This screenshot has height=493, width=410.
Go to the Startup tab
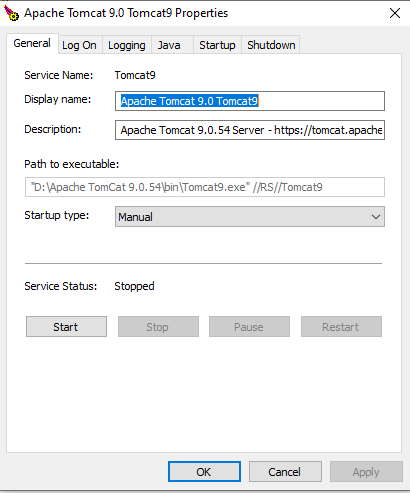[217, 45]
